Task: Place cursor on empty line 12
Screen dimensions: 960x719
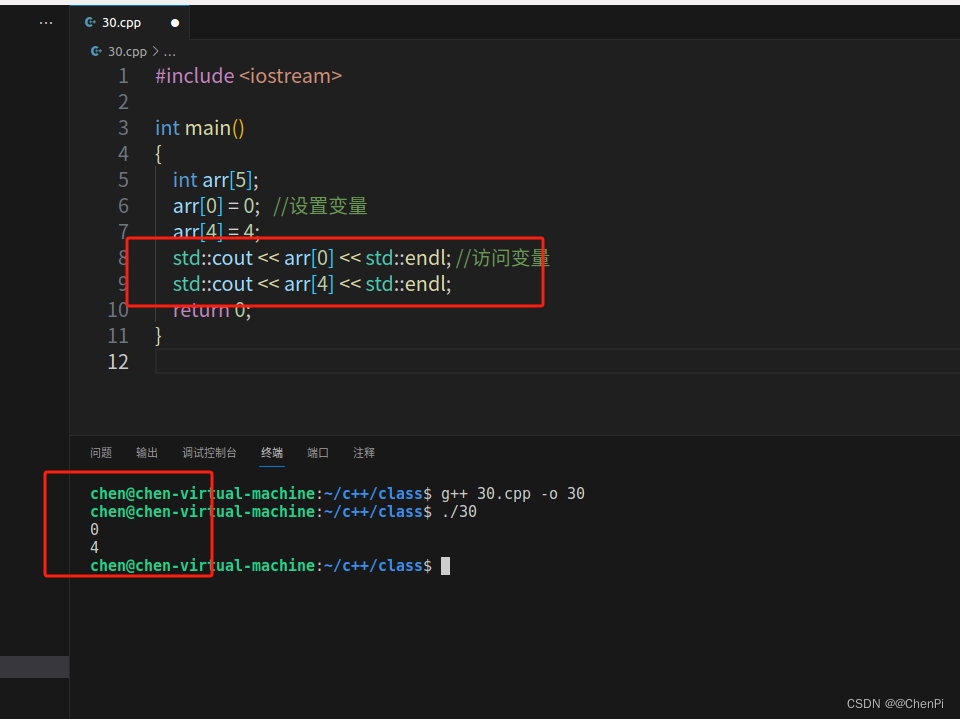Action: point(557,362)
